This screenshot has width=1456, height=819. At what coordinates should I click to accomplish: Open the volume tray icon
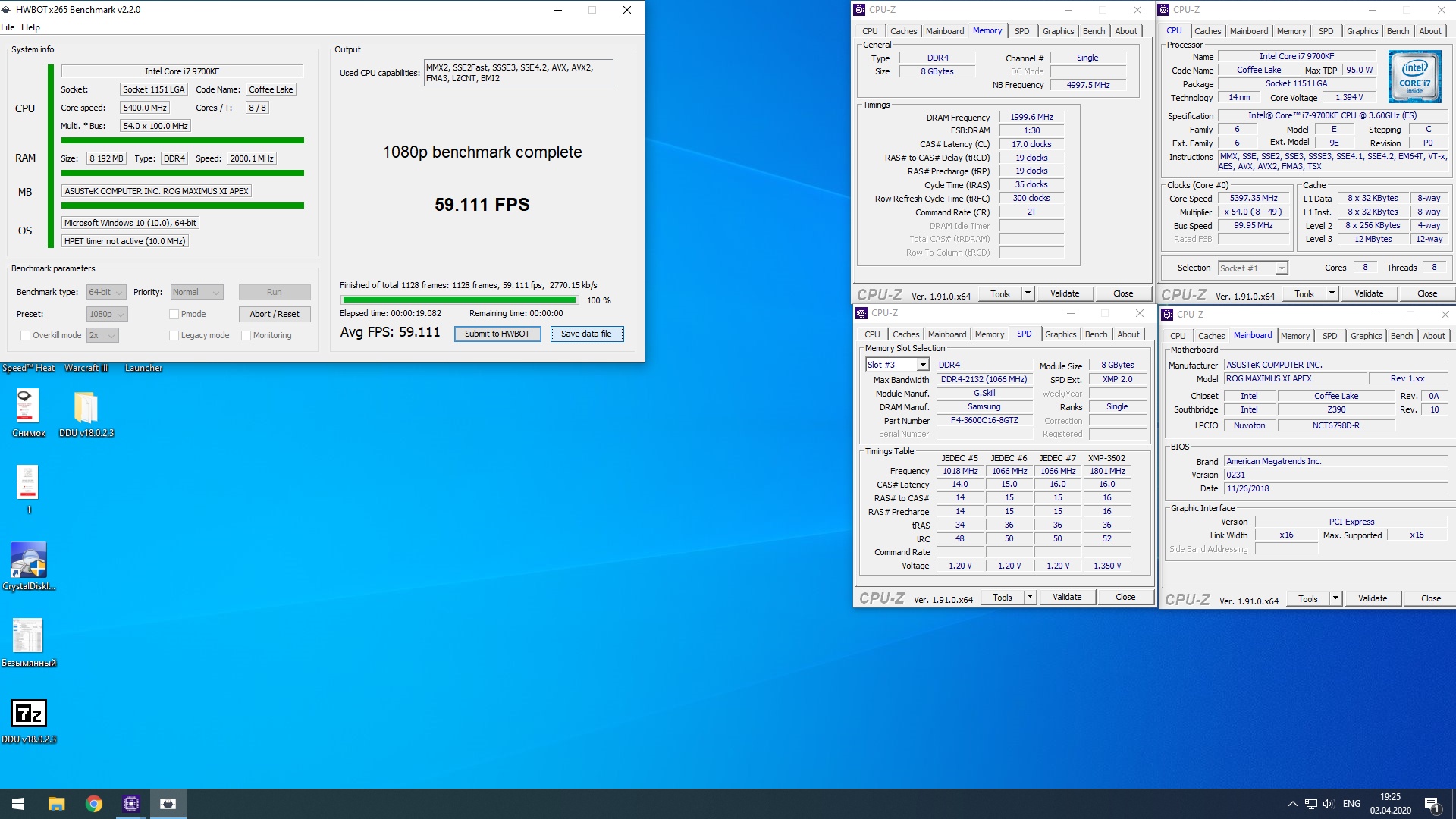pos(1328,804)
